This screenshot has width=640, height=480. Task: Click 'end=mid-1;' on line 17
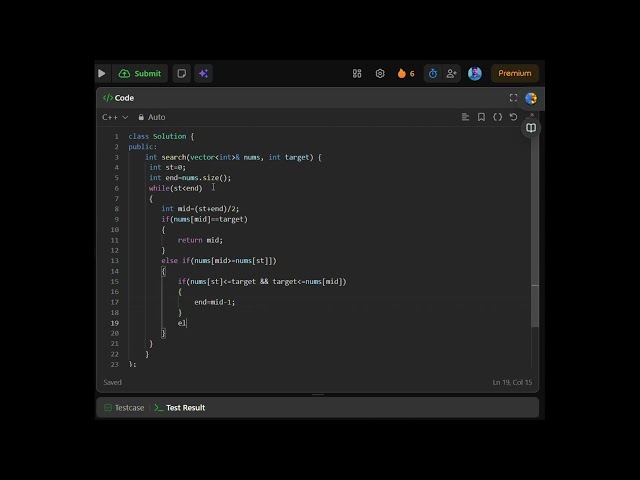click(215, 302)
